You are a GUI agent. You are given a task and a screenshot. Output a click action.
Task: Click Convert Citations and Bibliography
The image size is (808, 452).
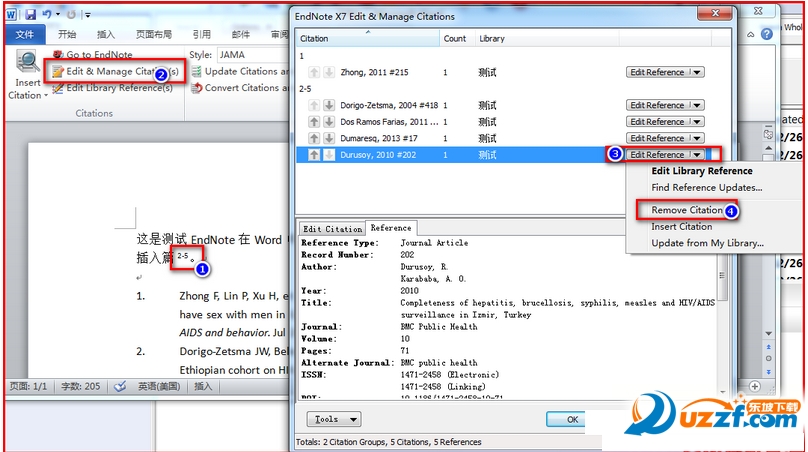pos(240,88)
